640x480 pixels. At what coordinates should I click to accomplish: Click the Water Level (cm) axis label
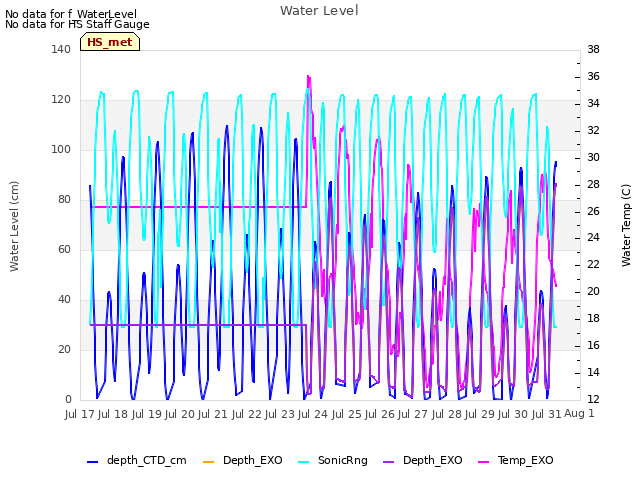14,226
